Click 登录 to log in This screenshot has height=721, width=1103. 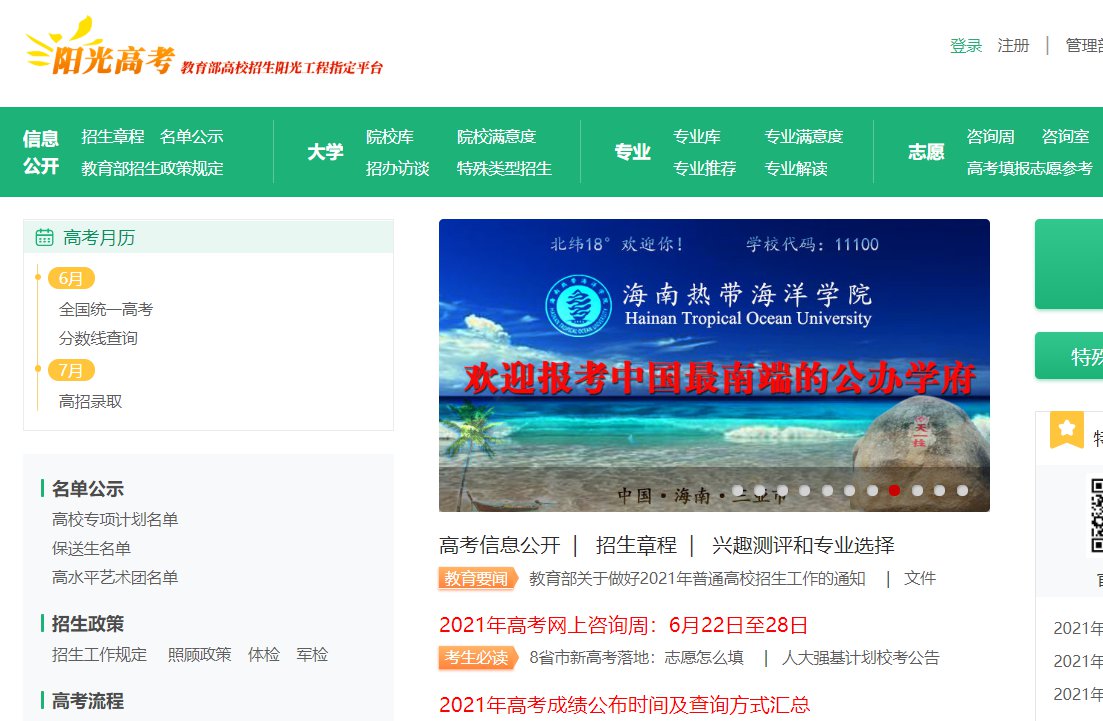point(965,46)
